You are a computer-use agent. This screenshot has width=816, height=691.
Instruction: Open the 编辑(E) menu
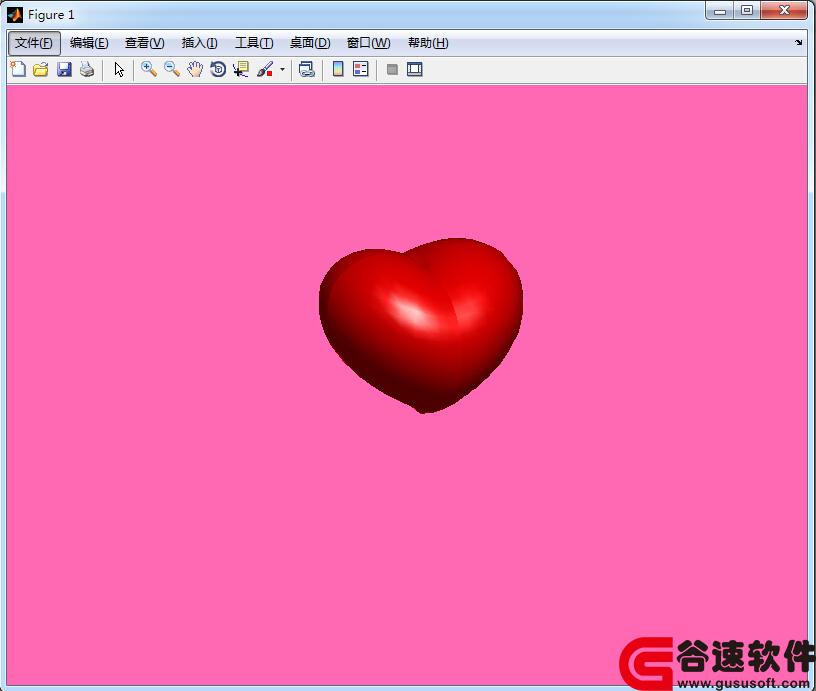click(x=89, y=43)
